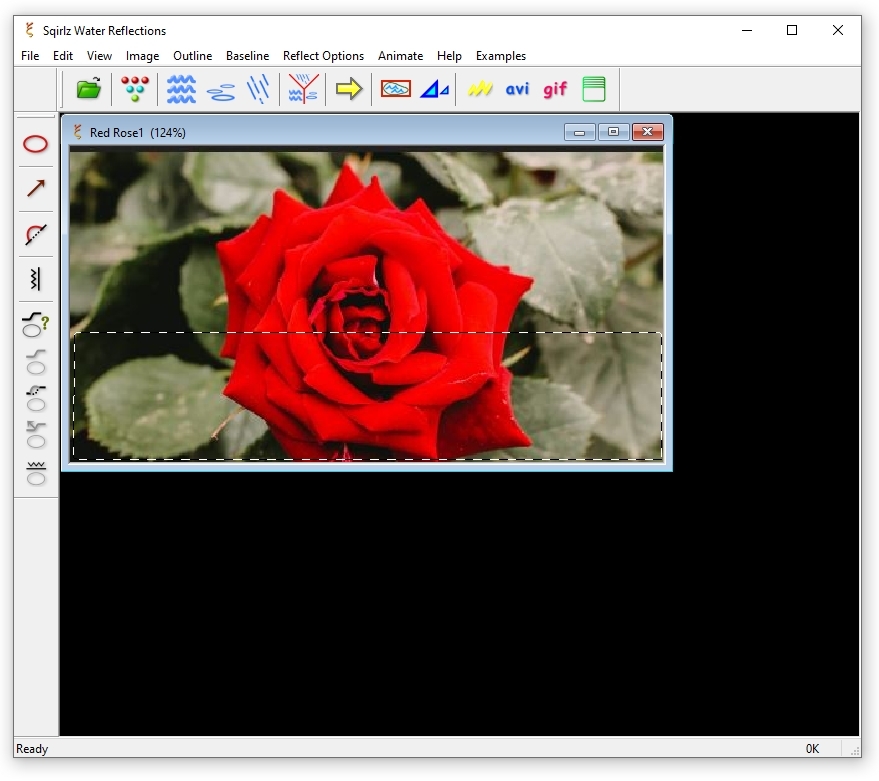Viewport: 879px width, 781px height.
Task: Click the red-framed picture icon
Action: tap(396, 89)
